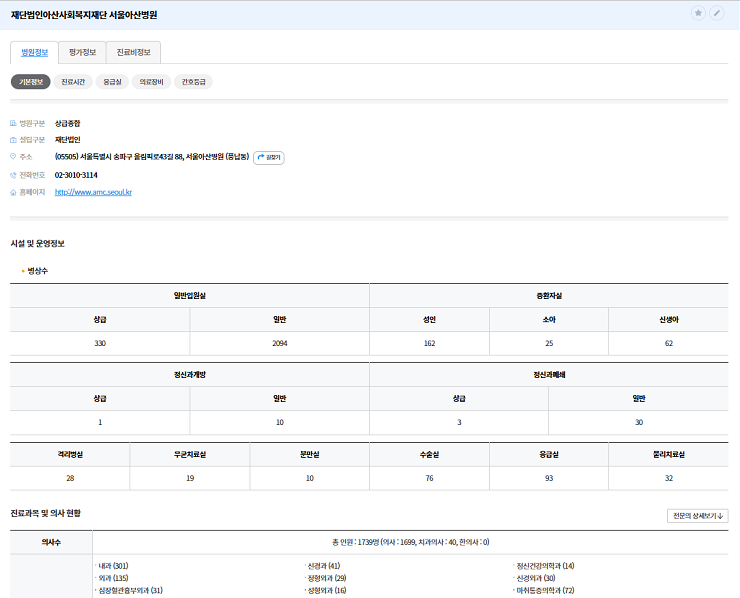The width and height of the screenshot is (740, 598).
Task: Select the 간호등급 sub-tab pill
Action: click(x=193, y=82)
